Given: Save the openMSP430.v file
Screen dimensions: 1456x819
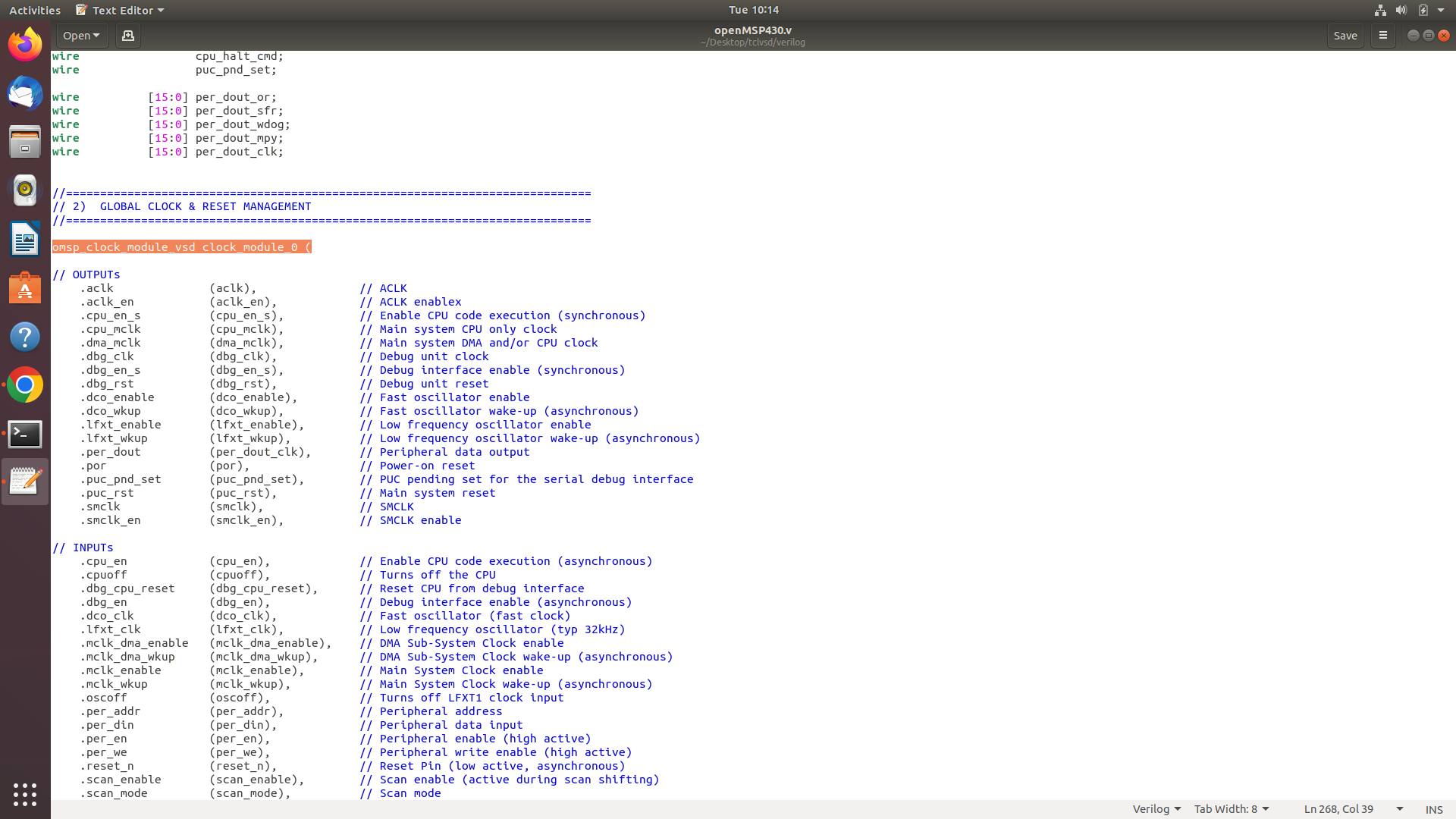Looking at the screenshot, I should click(1345, 35).
